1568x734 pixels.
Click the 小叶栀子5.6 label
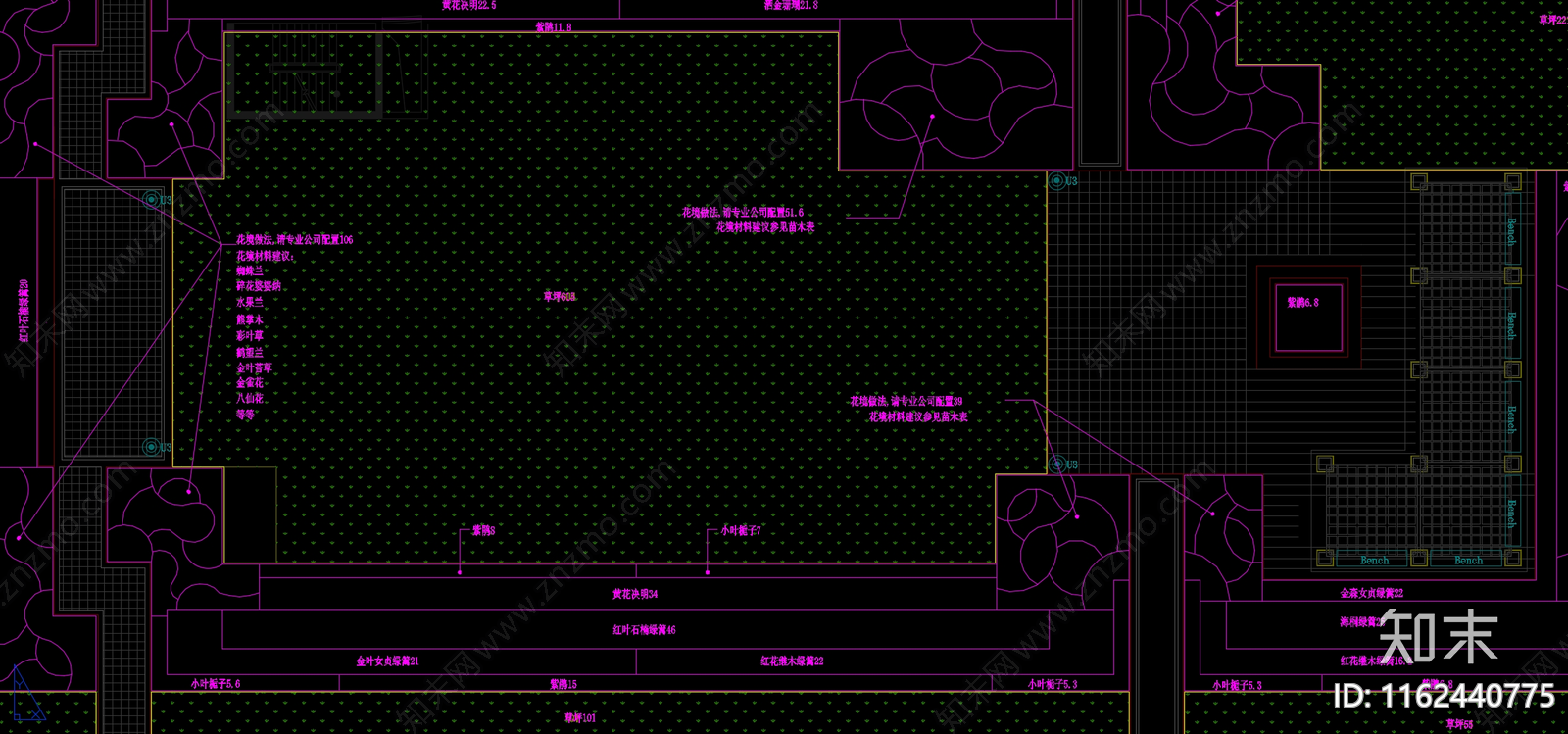[216, 684]
